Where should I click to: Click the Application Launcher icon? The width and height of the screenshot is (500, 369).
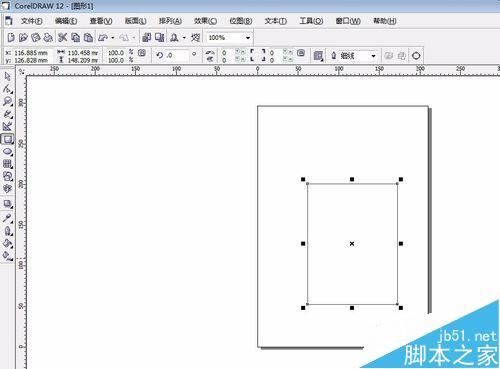[x=174, y=37]
